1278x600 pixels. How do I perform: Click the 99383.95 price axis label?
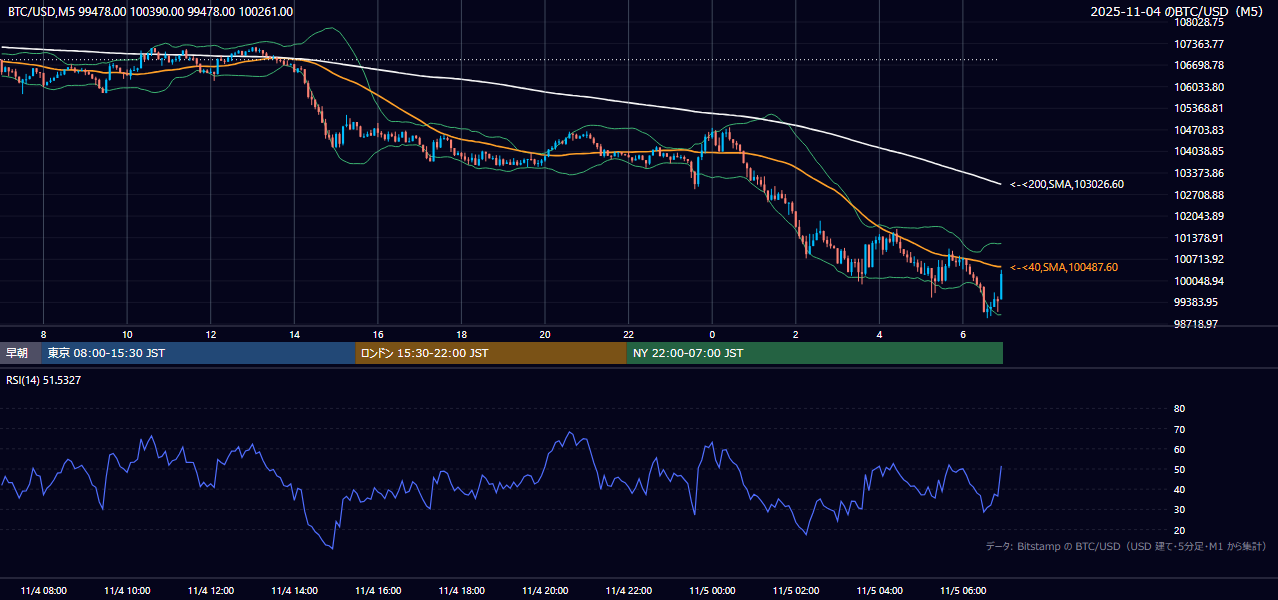pos(1196,302)
